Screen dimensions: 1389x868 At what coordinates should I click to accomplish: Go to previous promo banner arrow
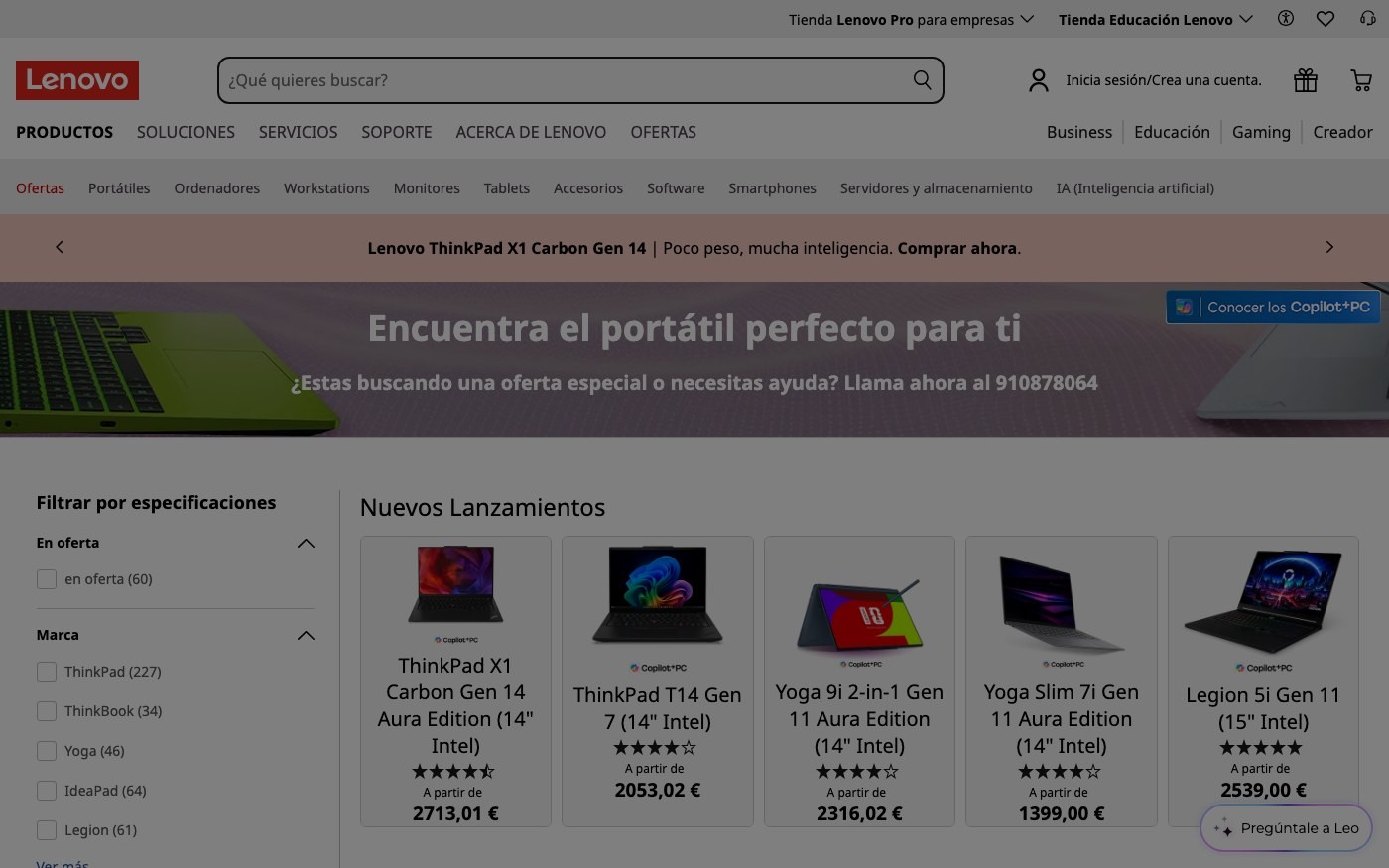pos(60,247)
